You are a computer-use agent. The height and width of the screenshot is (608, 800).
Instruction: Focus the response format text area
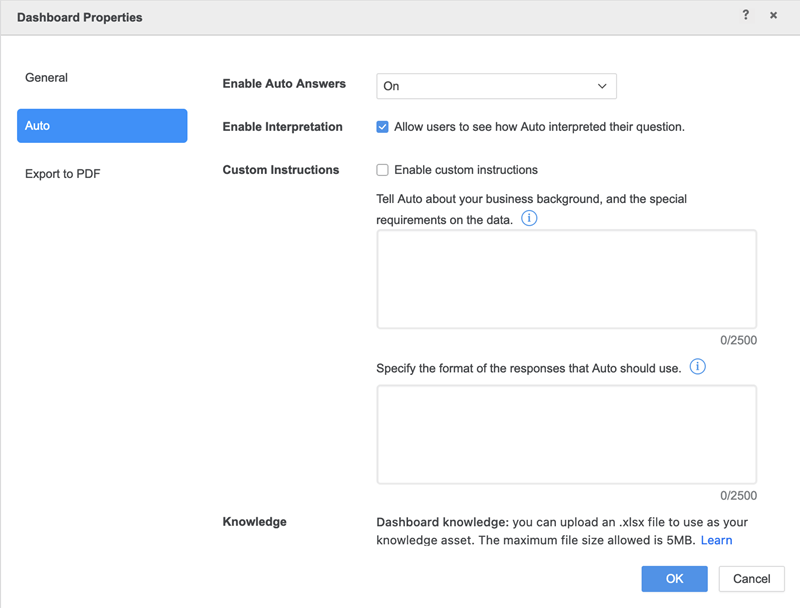point(566,434)
